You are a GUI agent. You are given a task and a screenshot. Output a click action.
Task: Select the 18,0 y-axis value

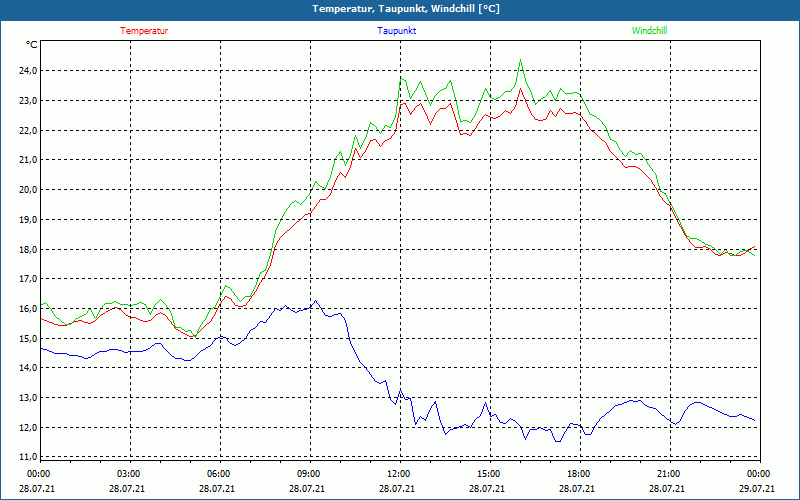[x=29, y=249]
